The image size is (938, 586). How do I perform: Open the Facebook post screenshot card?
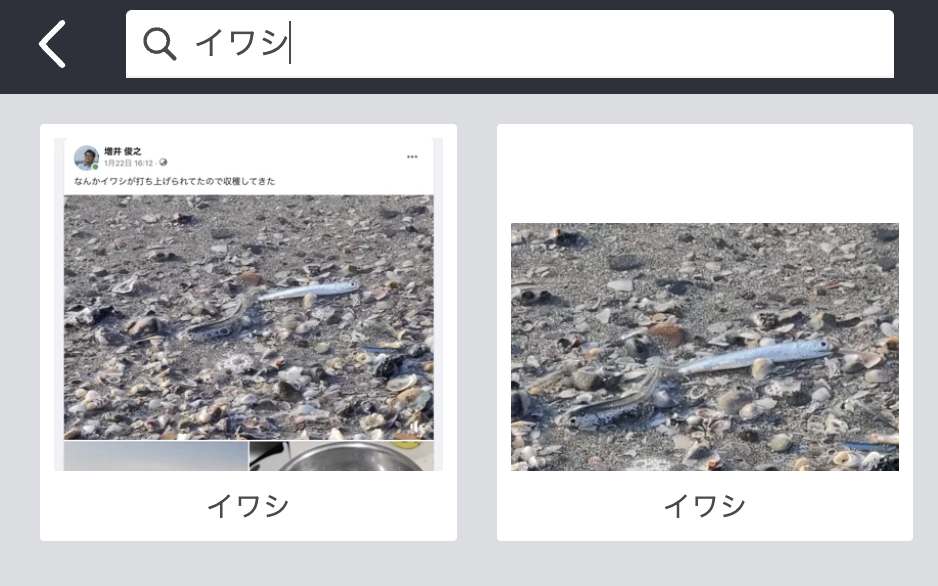[248, 332]
